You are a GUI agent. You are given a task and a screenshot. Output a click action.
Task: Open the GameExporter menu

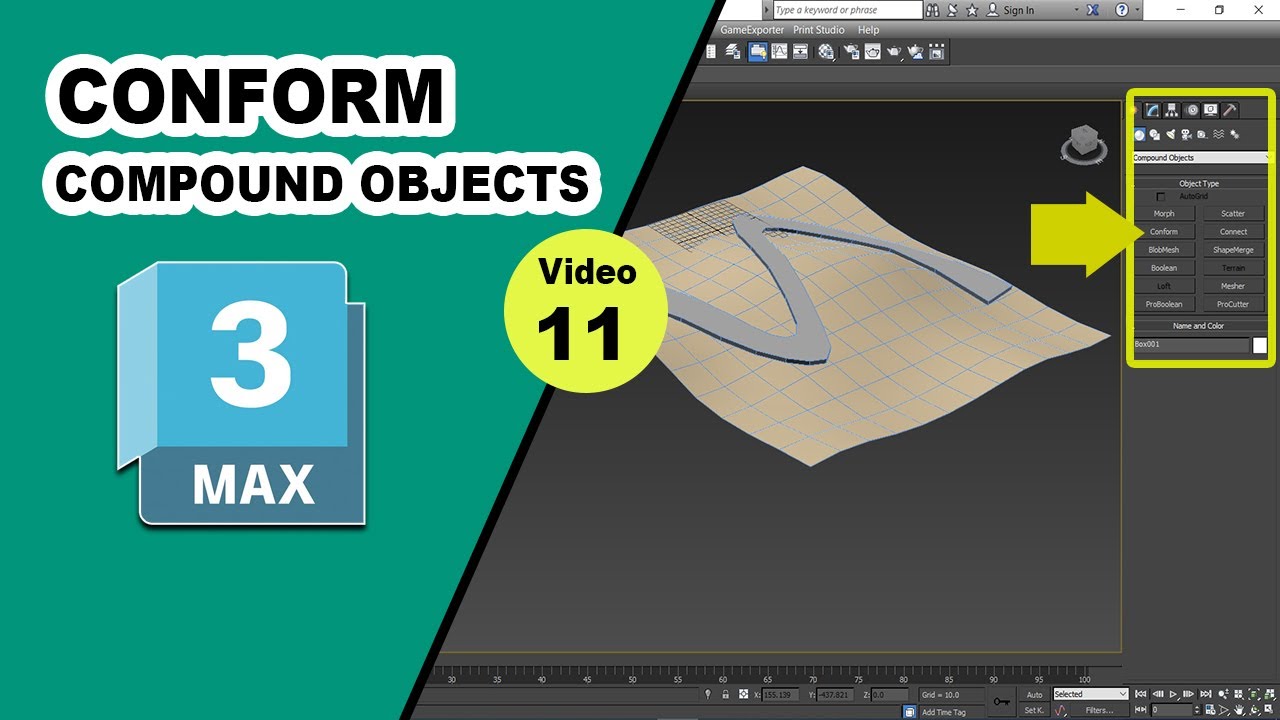752,30
